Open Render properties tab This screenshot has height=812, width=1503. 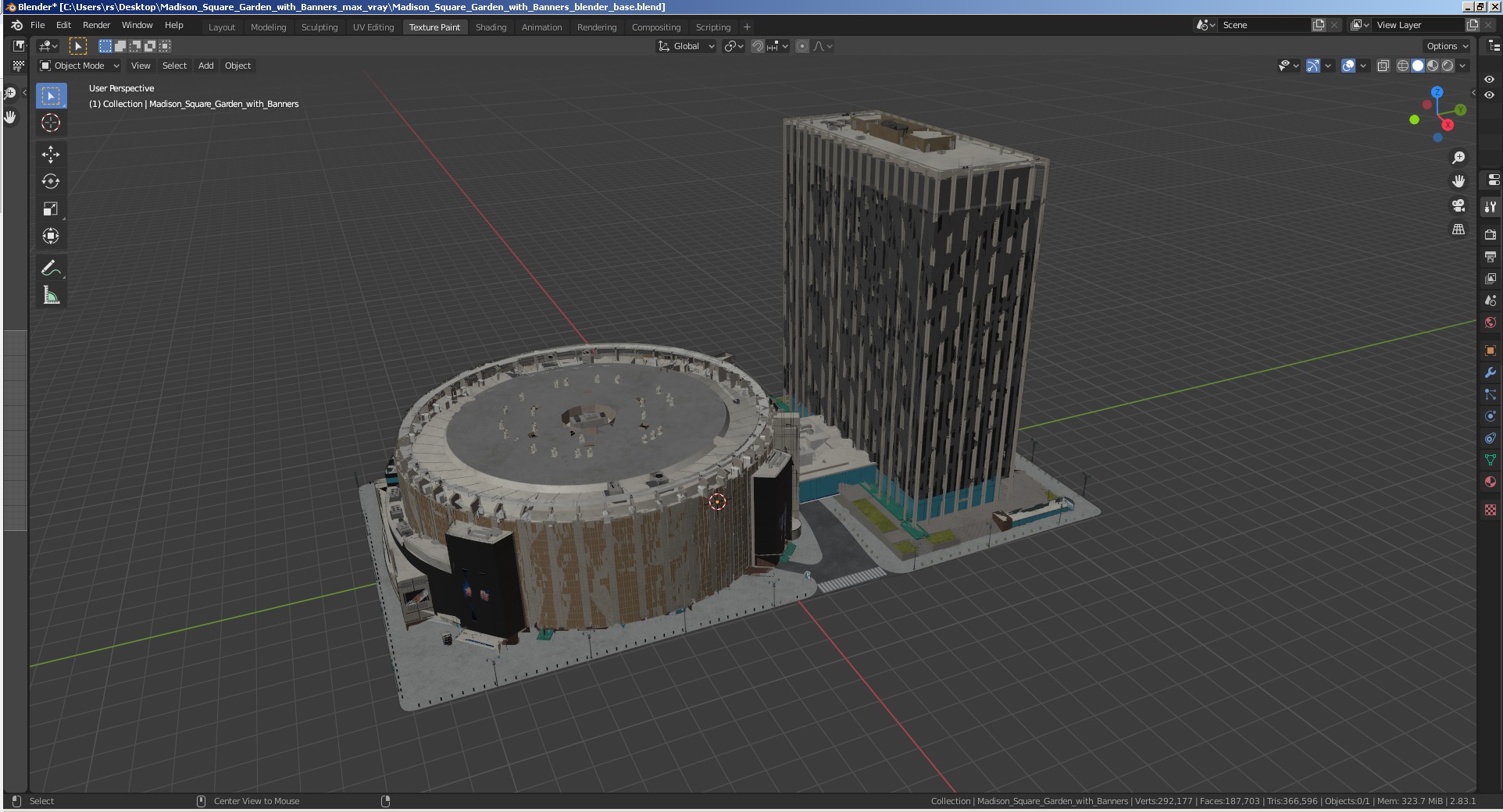click(1491, 234)
